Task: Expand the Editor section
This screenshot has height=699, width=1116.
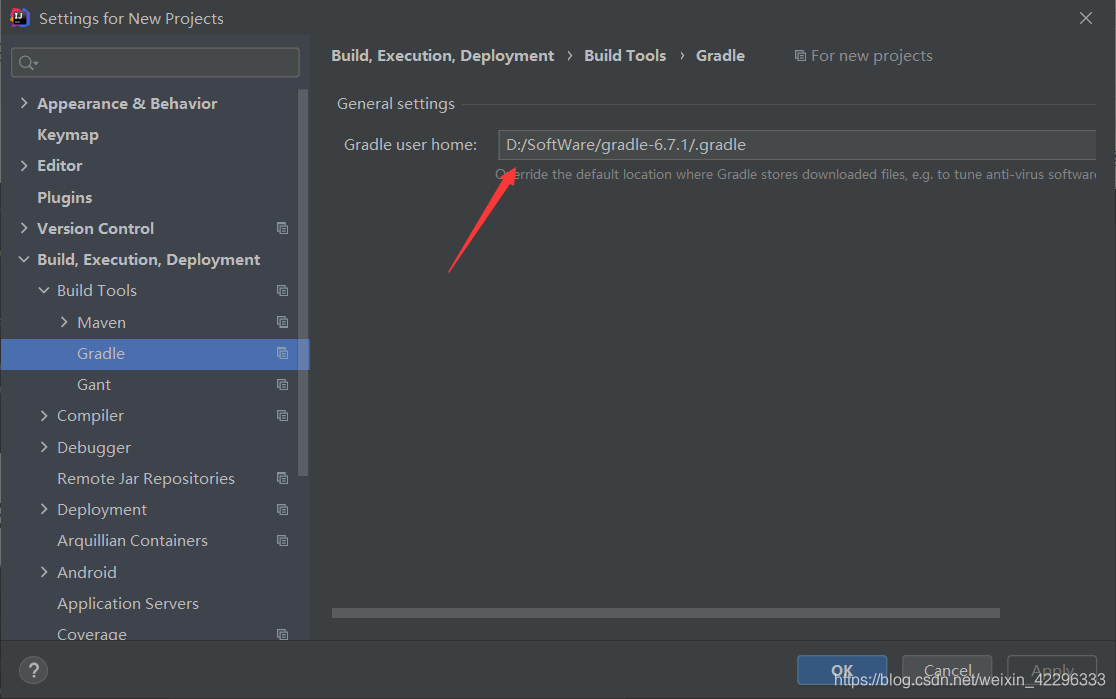Action: point(24,165)
